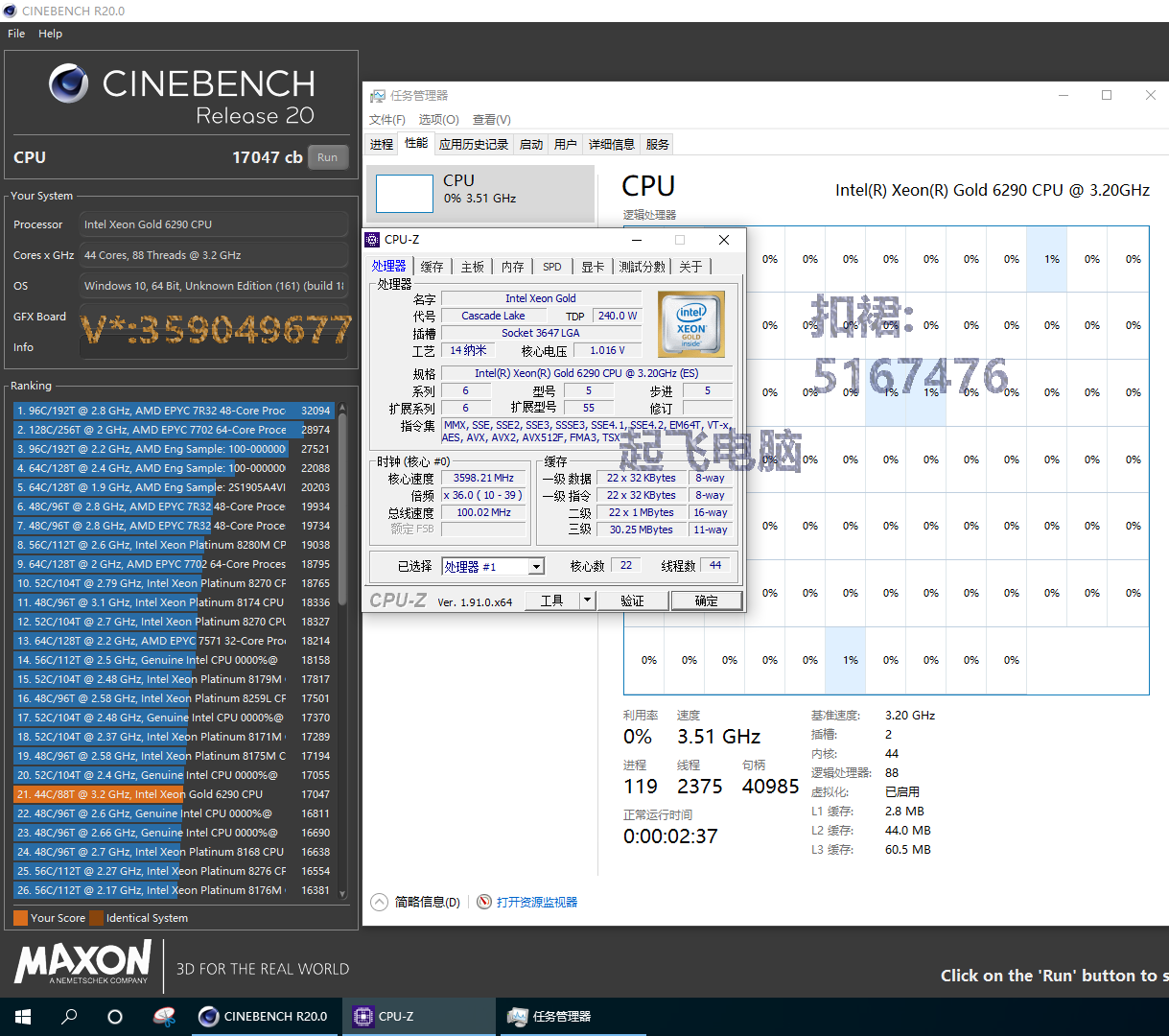1169x1036 pixels.
Task: Select ranking row 11 Xeon Platinum 8174
Action: click(174, 602)
